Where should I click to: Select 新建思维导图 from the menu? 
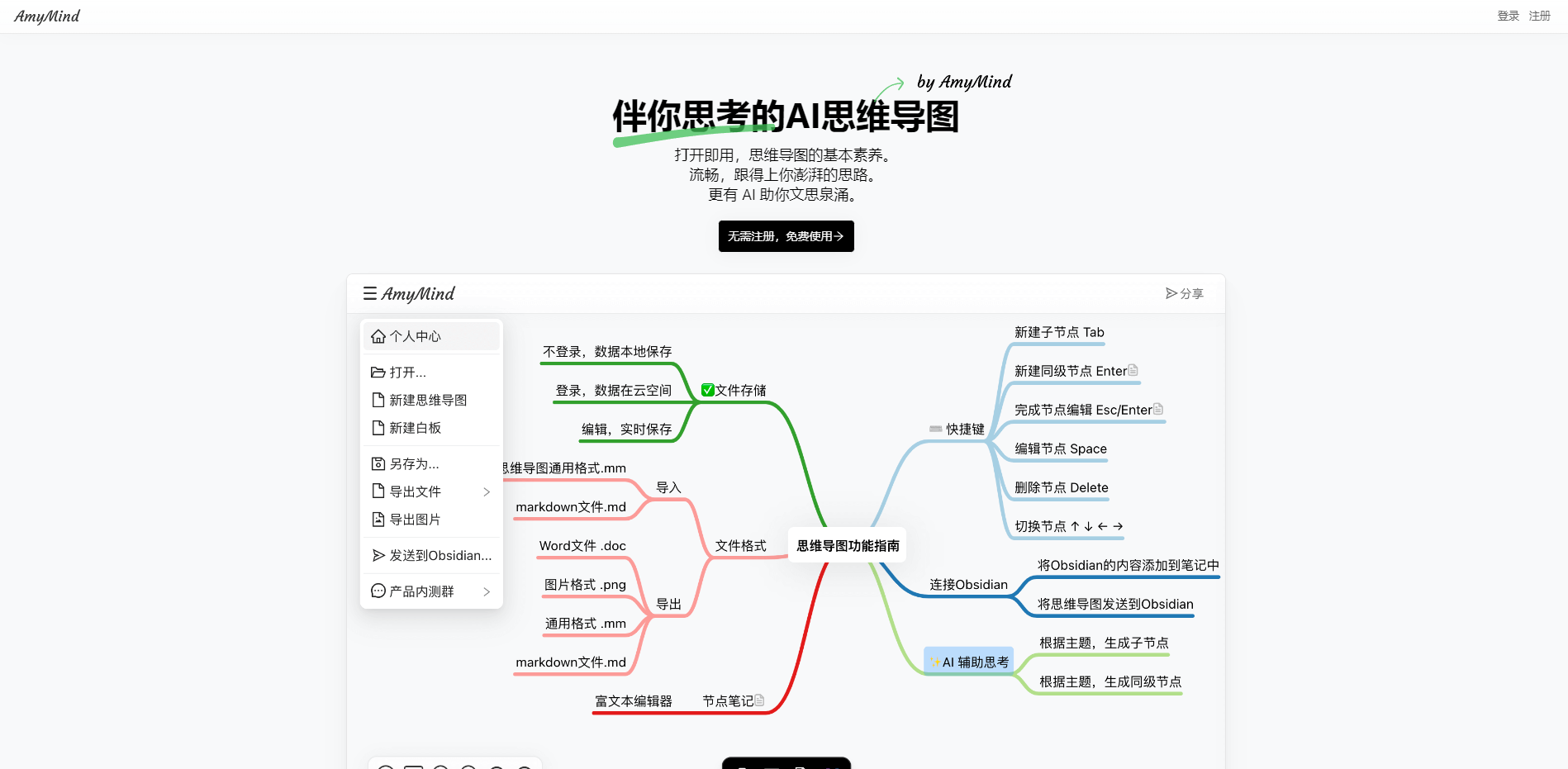tap(428, 401)
